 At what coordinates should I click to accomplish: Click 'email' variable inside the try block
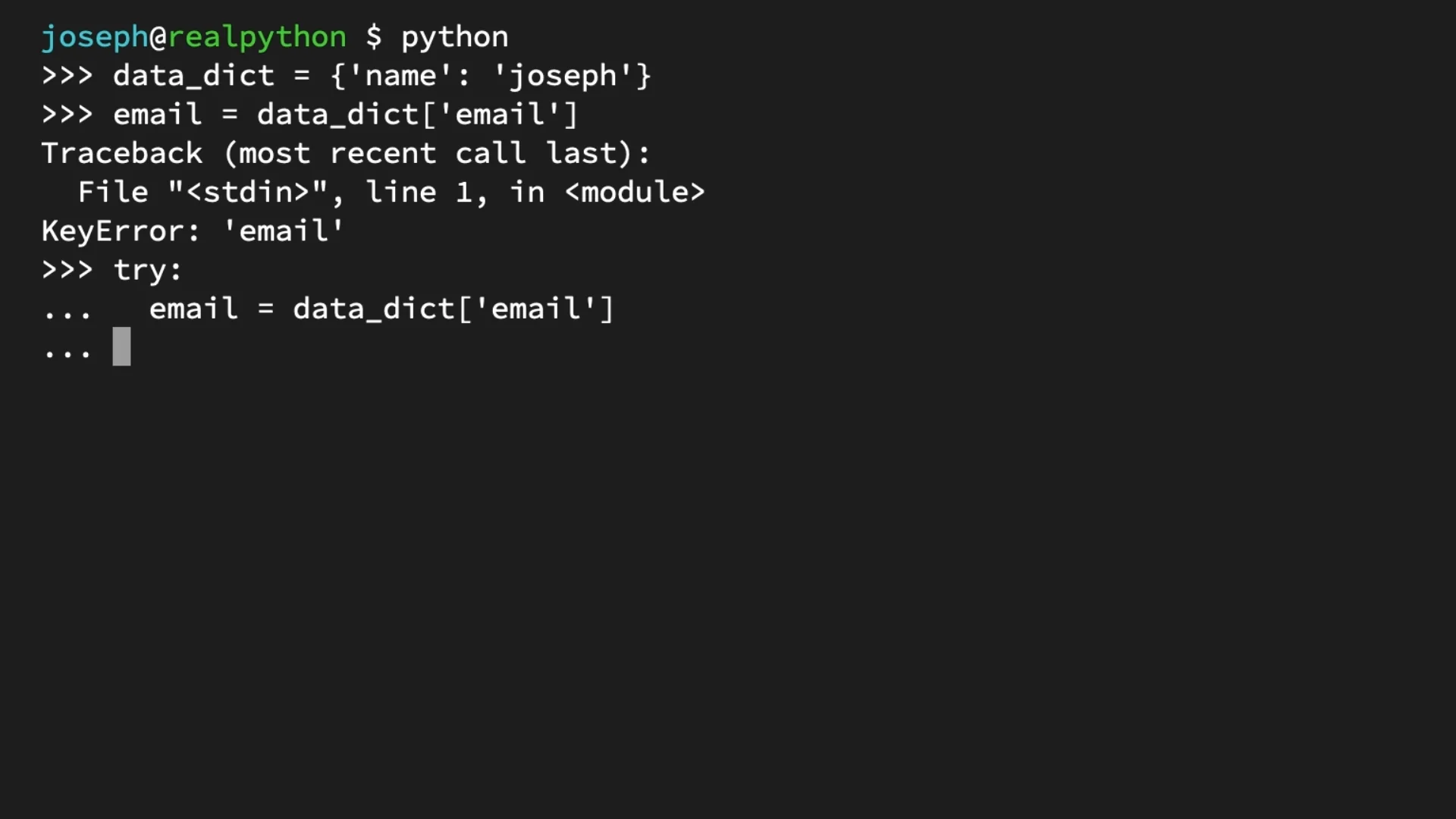click(x=193, y=309)
